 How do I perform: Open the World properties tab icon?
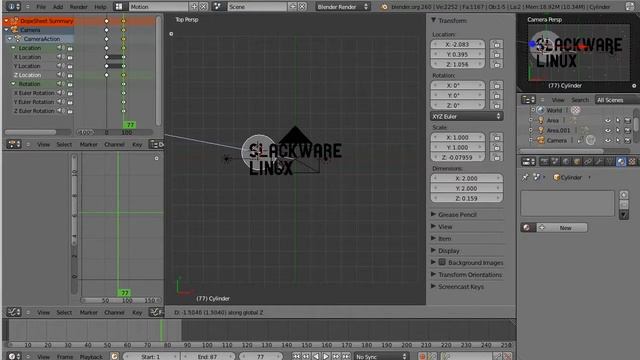tap(566, 162)
